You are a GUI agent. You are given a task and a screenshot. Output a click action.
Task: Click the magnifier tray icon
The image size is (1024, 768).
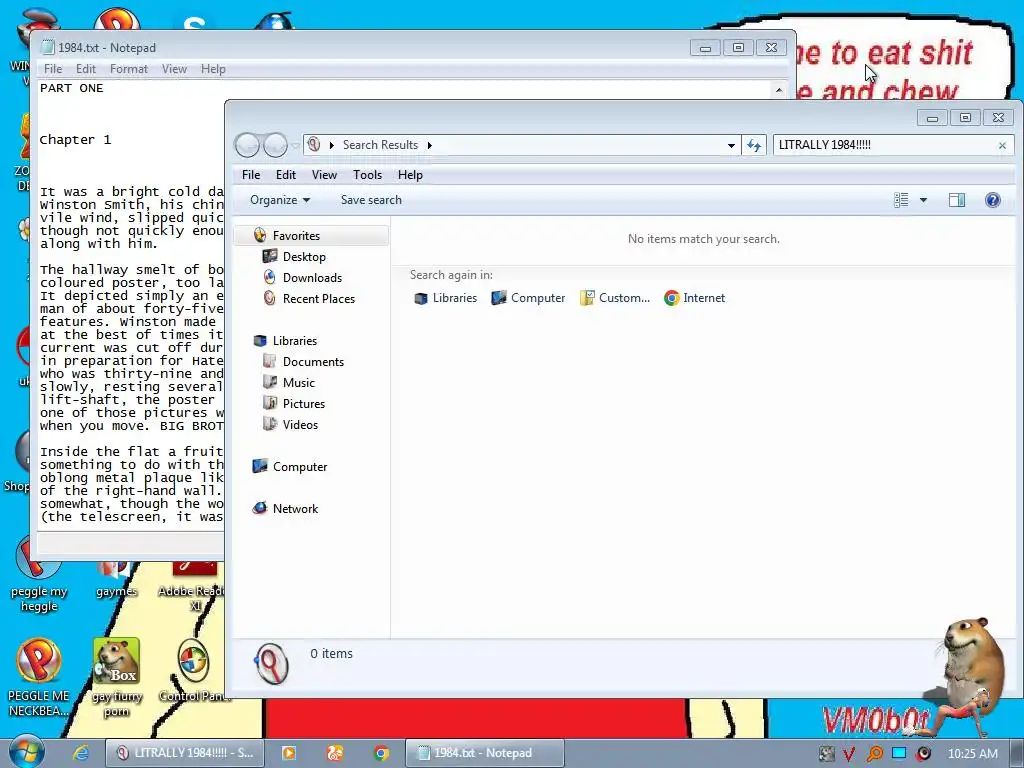point(874,754)
